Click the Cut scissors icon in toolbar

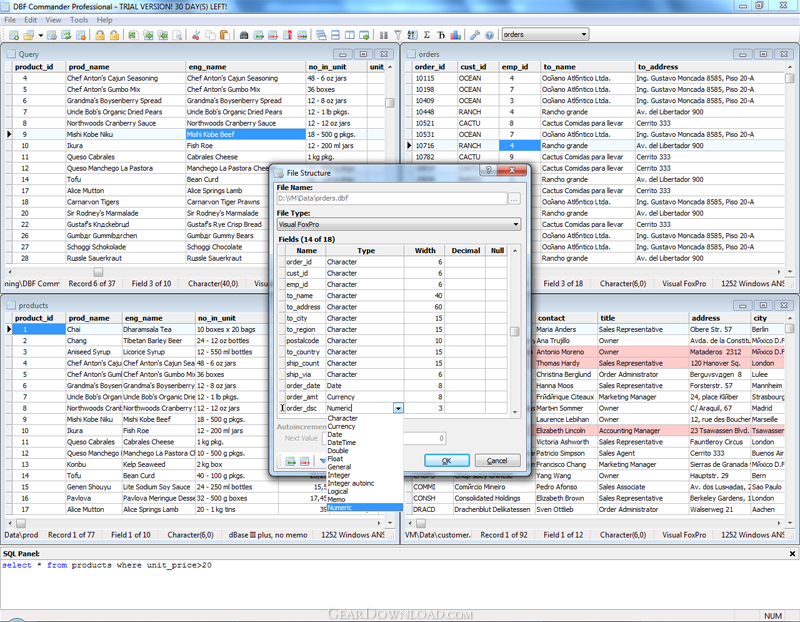click(x=195, y=35)
